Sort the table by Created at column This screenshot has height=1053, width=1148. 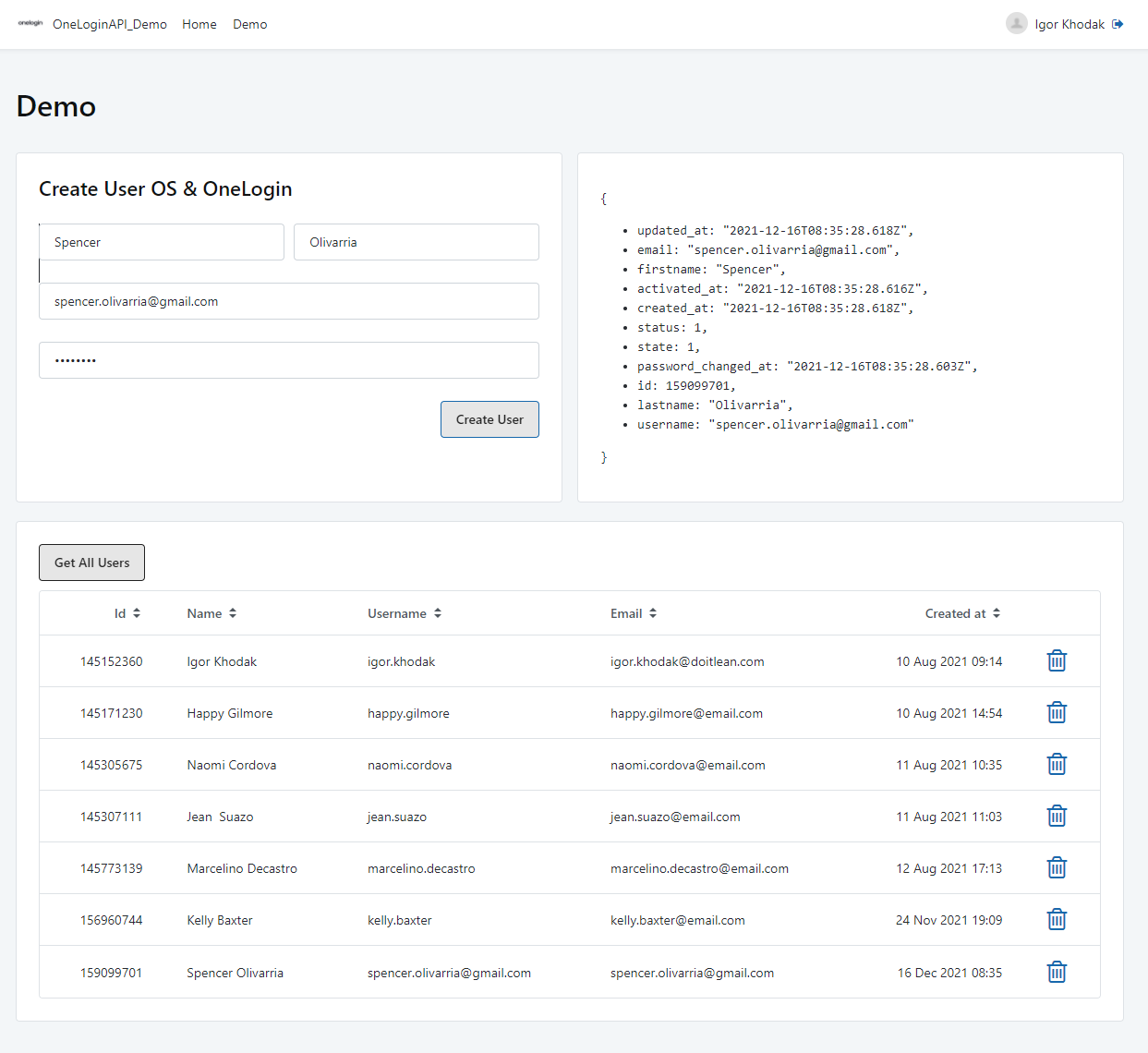(962, 613)
